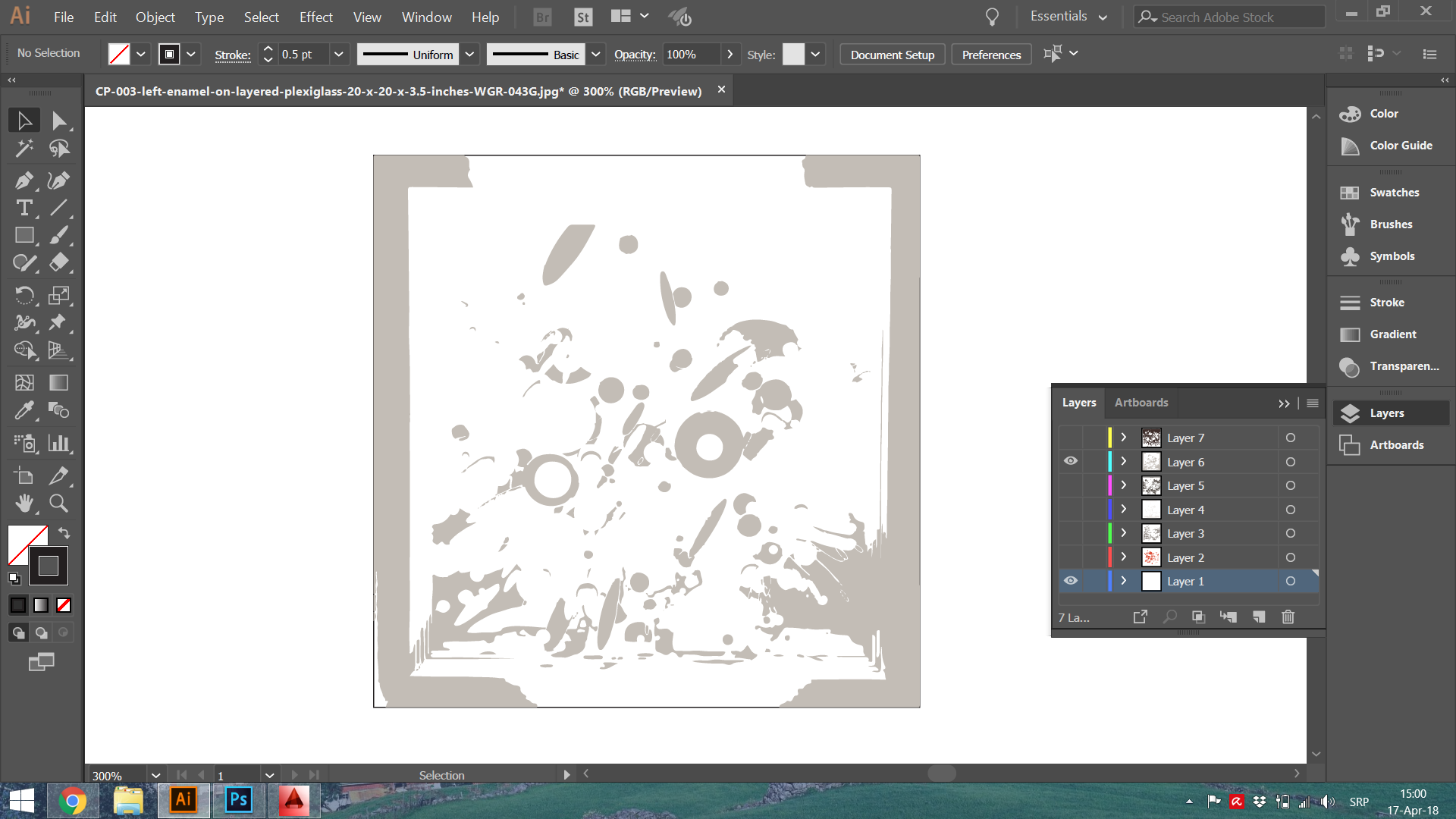Select the Rotate tool
Screen dimensions: 1456x819
click(24, 295)
